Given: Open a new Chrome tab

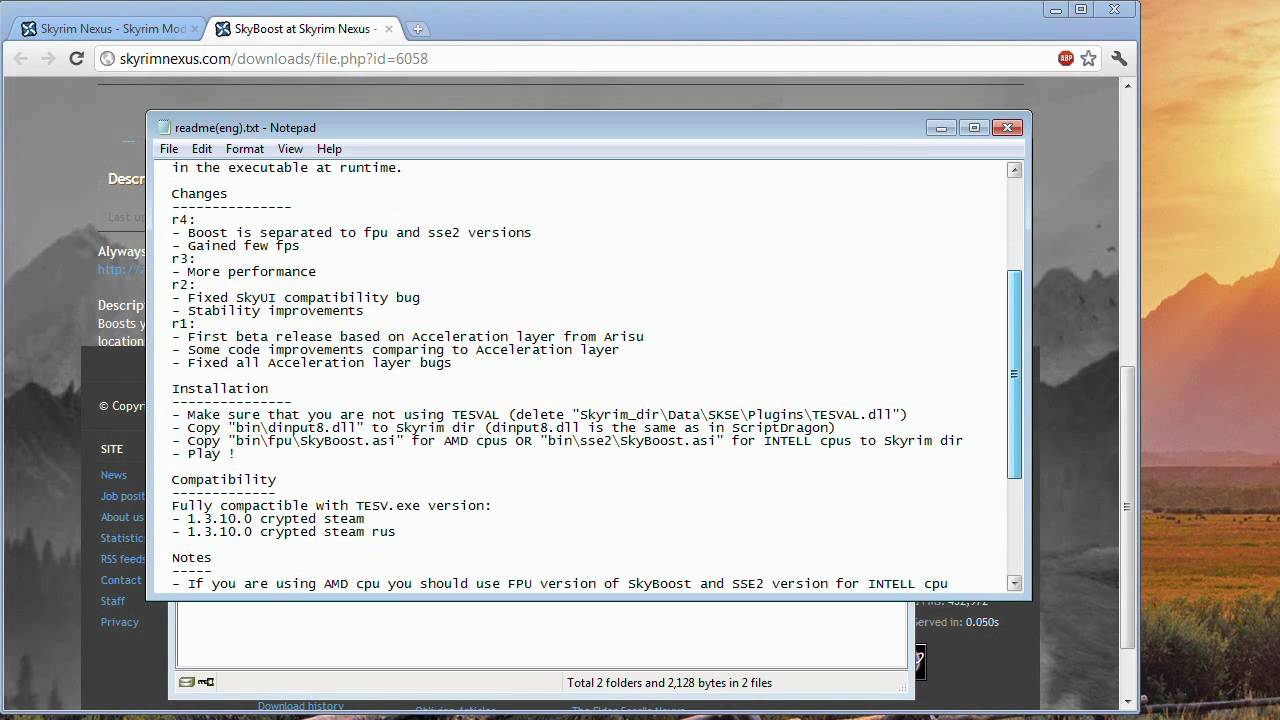Looking at the screenshot, I should (417, 29).
